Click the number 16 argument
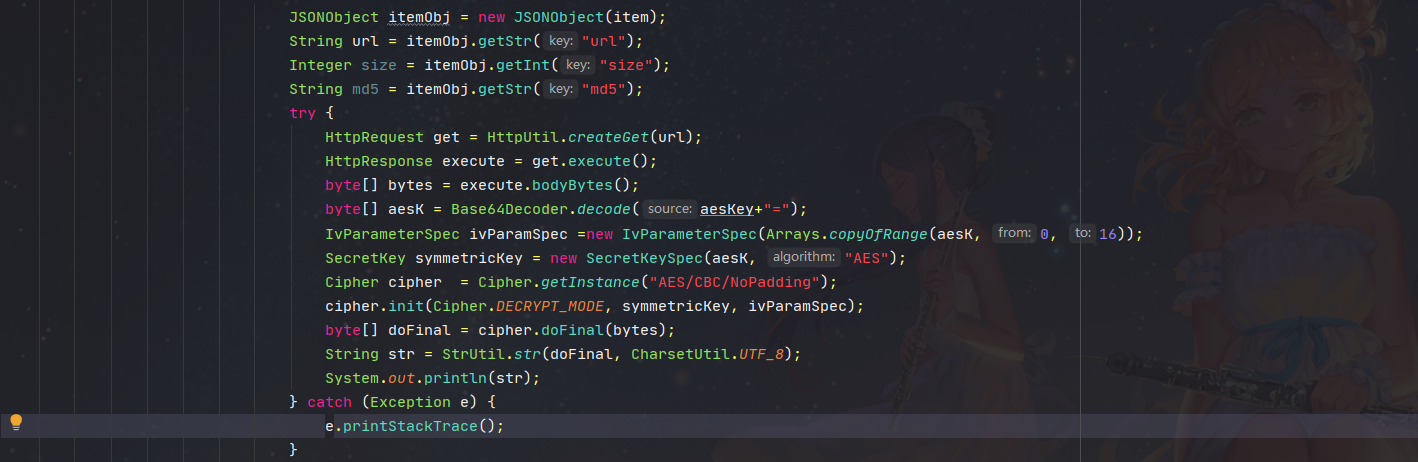Screen dimensions: 1418x462 (1108, 233)
